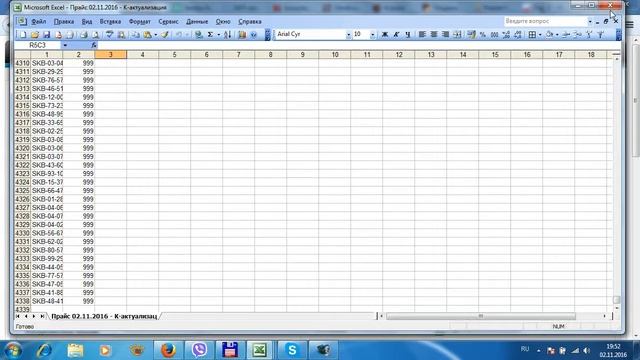Open Firefox from the taskbar
Screen dimensions: 640x360
click(x=168, y=350)
